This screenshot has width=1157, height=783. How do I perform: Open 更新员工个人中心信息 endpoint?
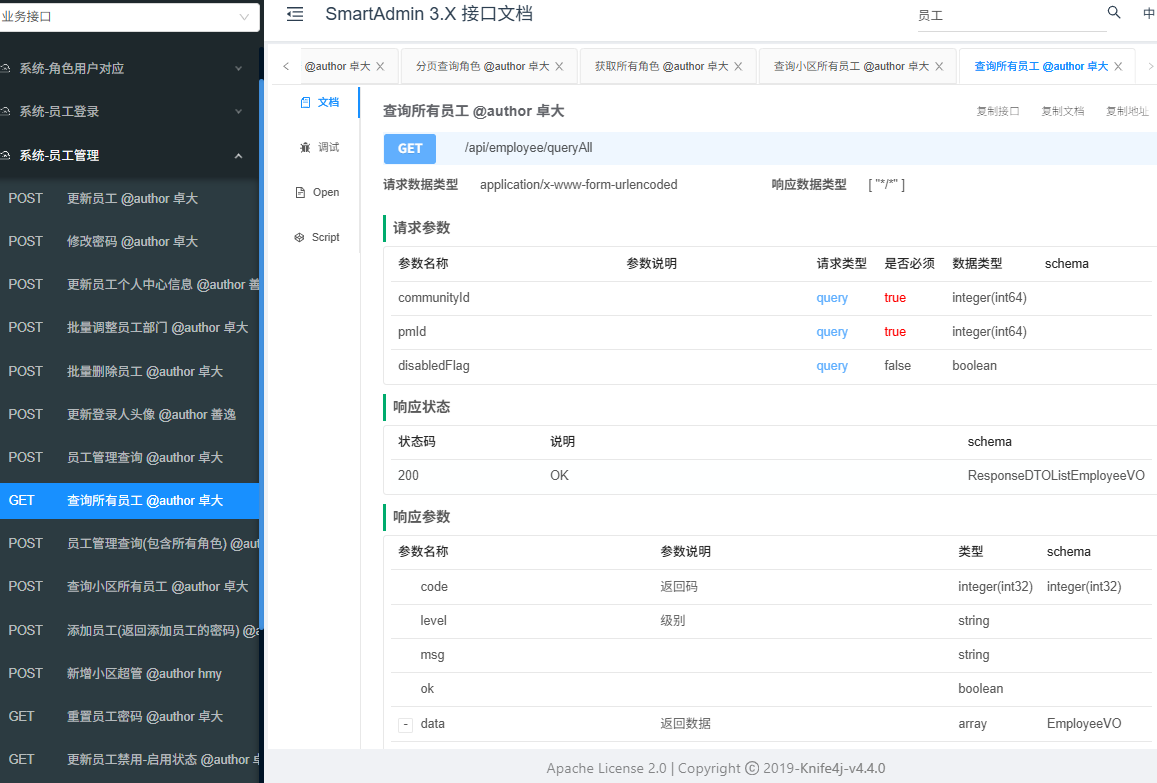[x=129, y=284]
